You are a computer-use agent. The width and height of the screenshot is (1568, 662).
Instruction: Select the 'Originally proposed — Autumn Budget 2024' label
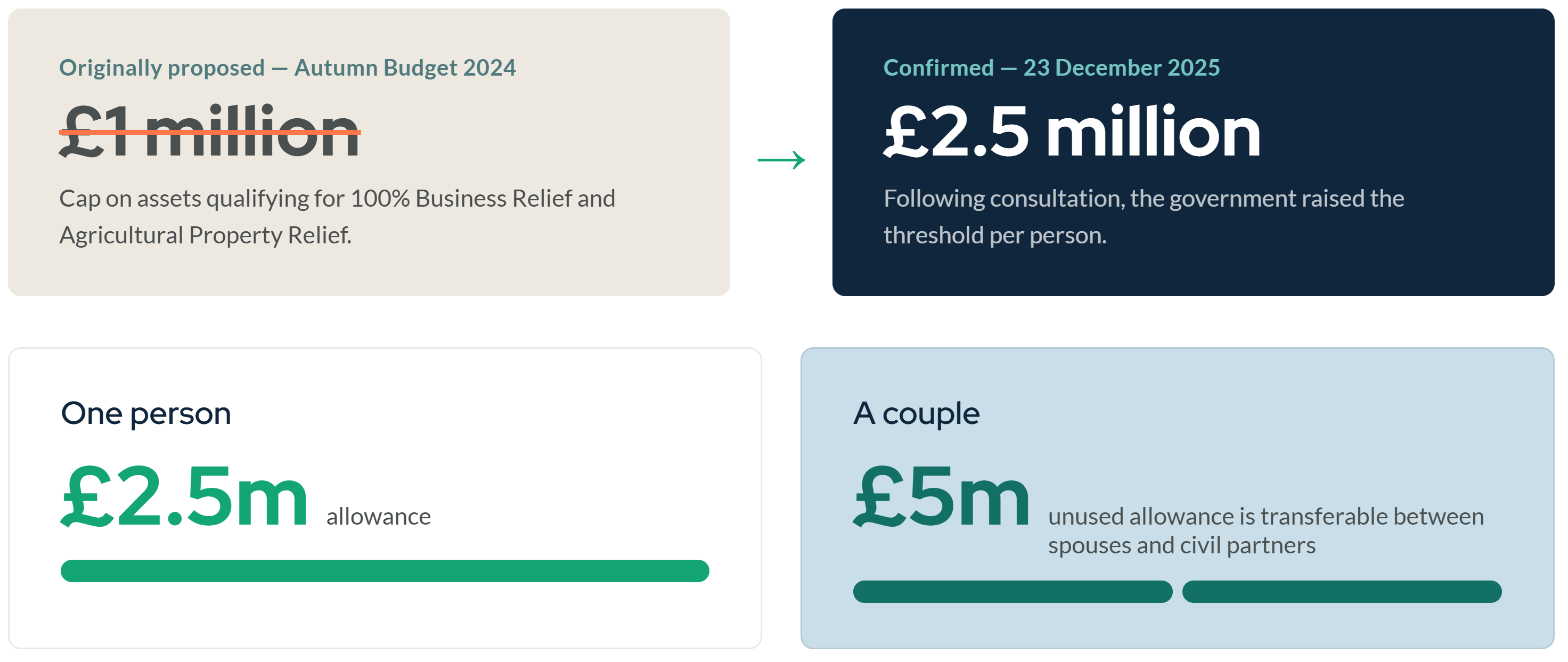click(287, 68)
